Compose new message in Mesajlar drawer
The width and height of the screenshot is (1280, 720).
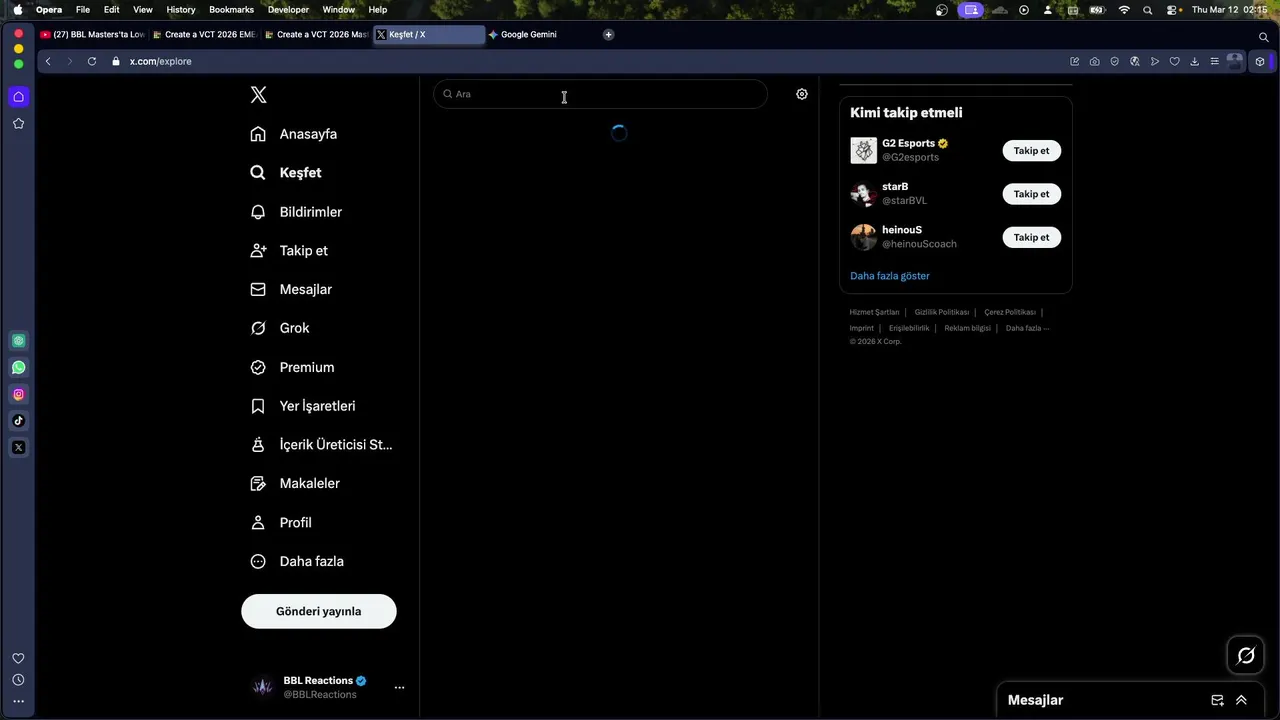click(1217, 701)
